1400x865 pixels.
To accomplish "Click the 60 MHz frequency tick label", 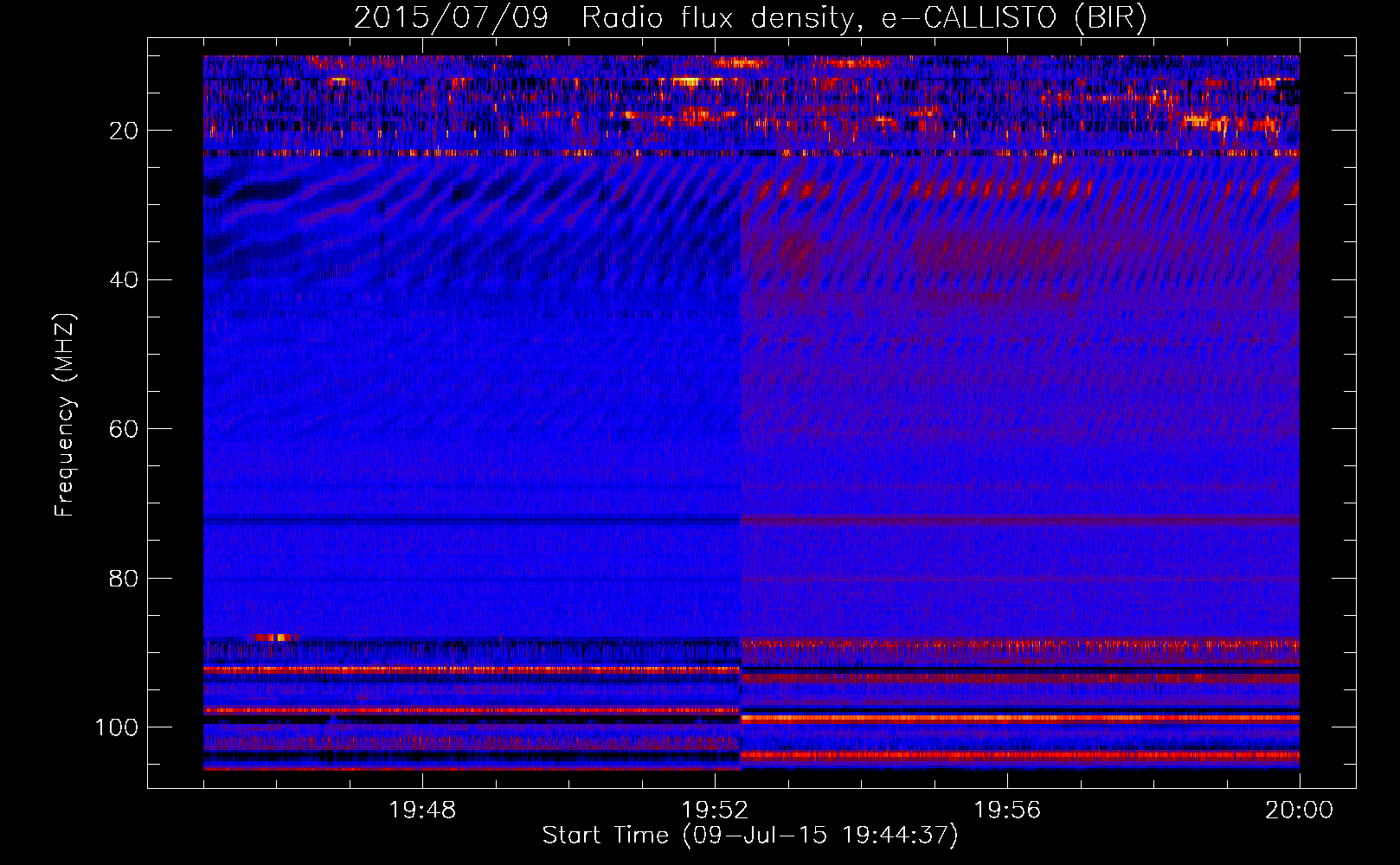I will [125, 430].
